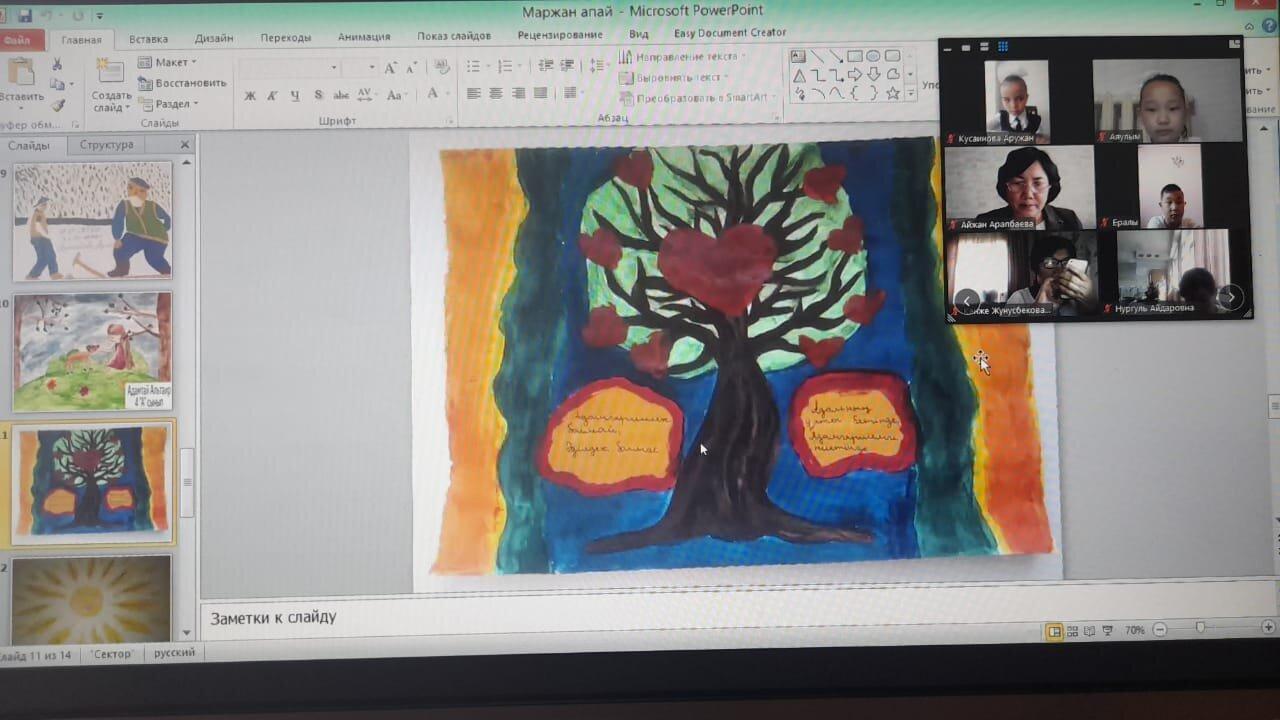Toggle underline Ч formatting
This screenshot has height=720, width=1280.
pos(295,96)
